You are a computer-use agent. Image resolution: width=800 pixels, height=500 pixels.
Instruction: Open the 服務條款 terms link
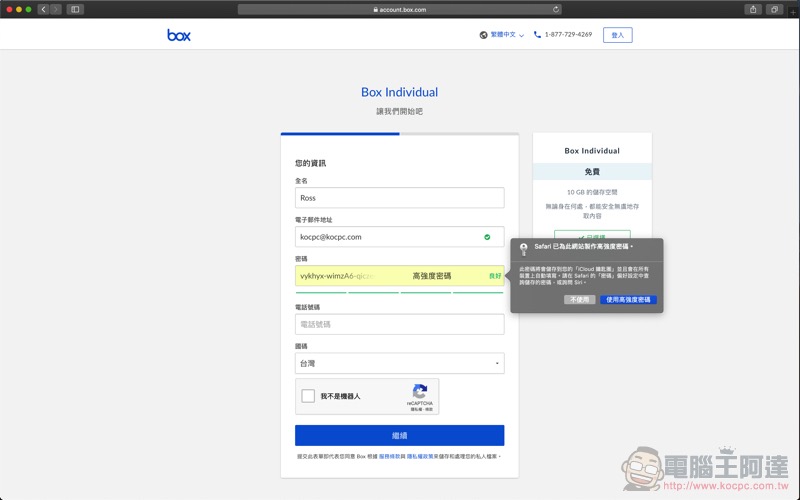pos(389,456)
